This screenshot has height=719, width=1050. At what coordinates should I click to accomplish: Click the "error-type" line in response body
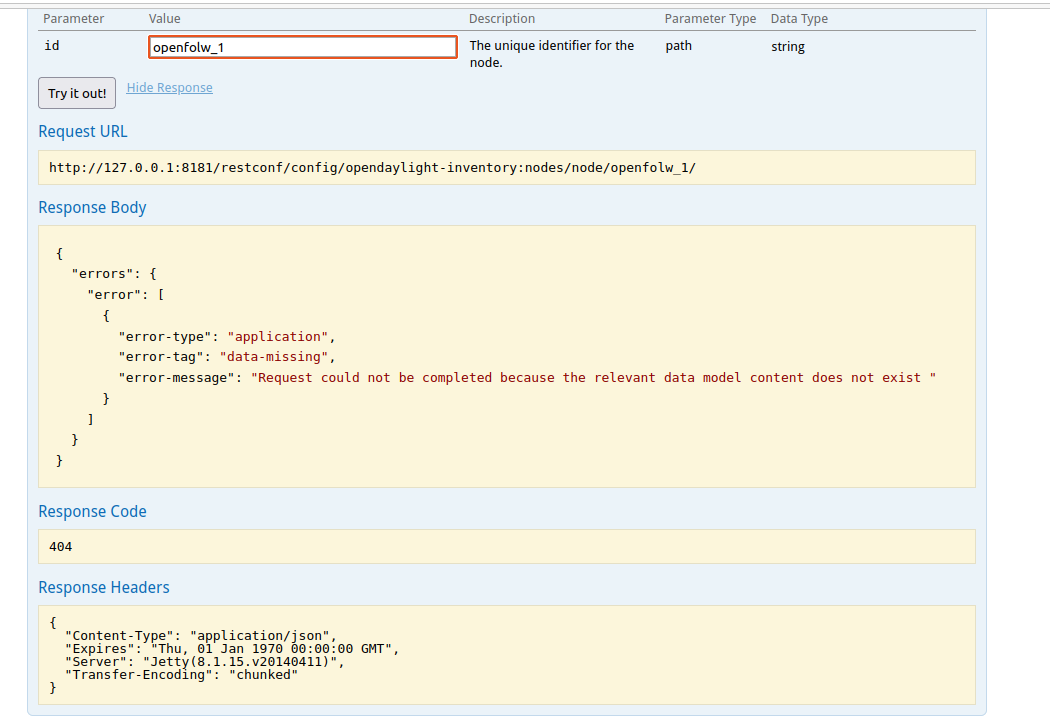click(x=226, y=337)
